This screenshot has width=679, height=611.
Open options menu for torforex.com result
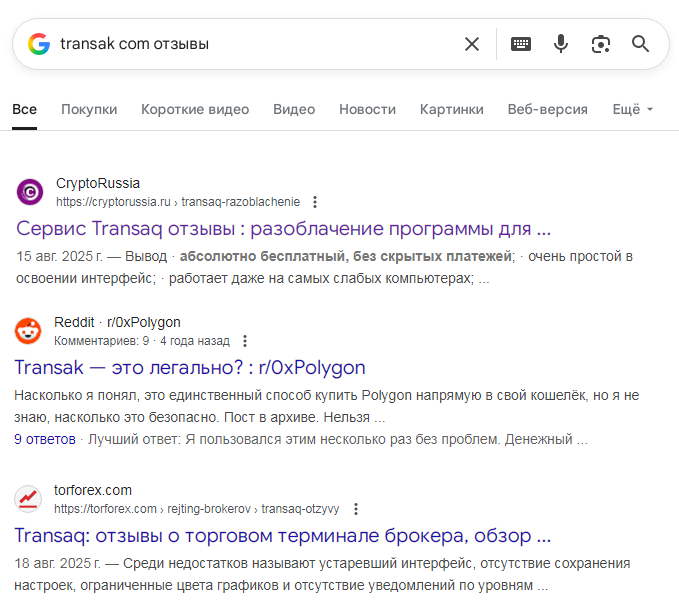coord(356,509)
